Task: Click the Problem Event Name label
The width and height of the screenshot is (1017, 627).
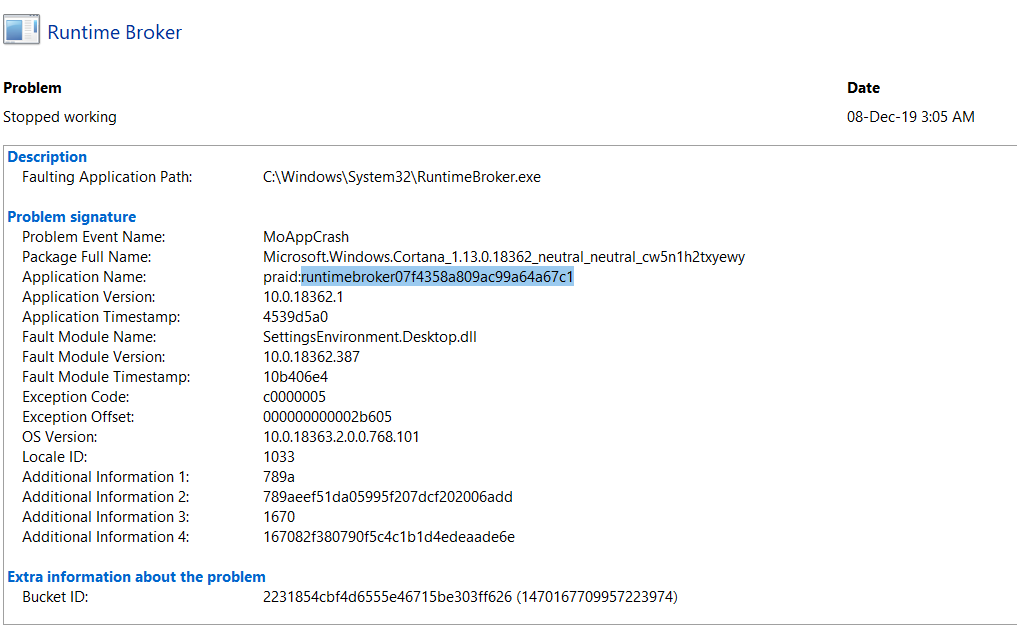Action: pos(93,237)
